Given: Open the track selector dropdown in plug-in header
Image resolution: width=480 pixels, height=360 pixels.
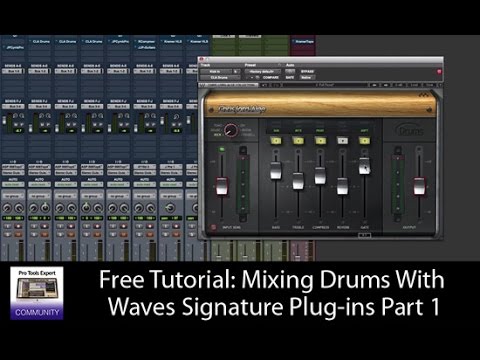Looking at the screenshot, I should coord(215,71).
